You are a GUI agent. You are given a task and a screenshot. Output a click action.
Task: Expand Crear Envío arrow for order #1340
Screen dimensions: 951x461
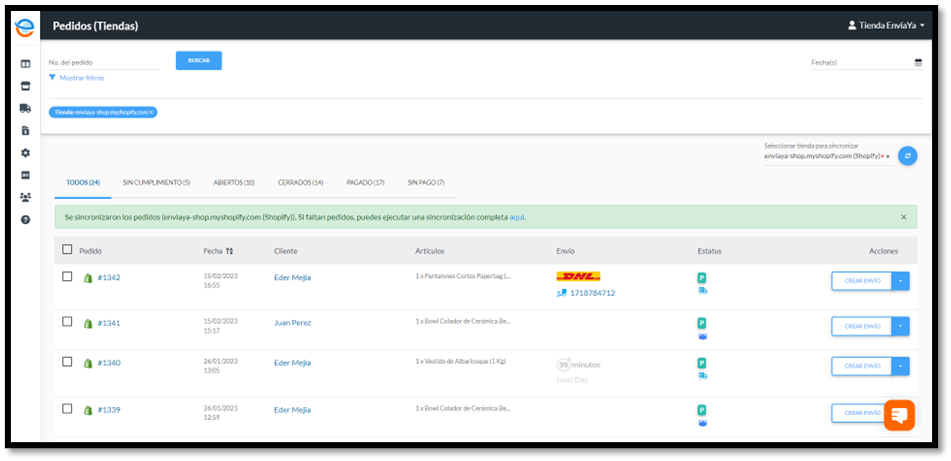point(901,366)
